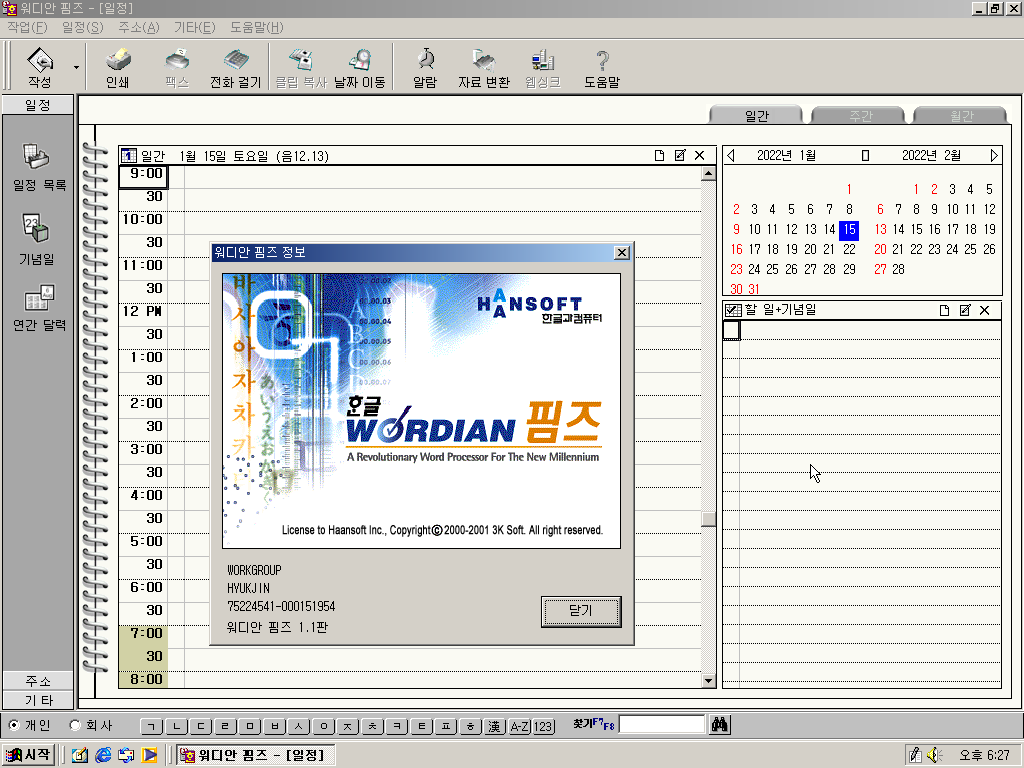Open the 도움말(H) menu
This screenshot has width=1024, height=768.
257,27
